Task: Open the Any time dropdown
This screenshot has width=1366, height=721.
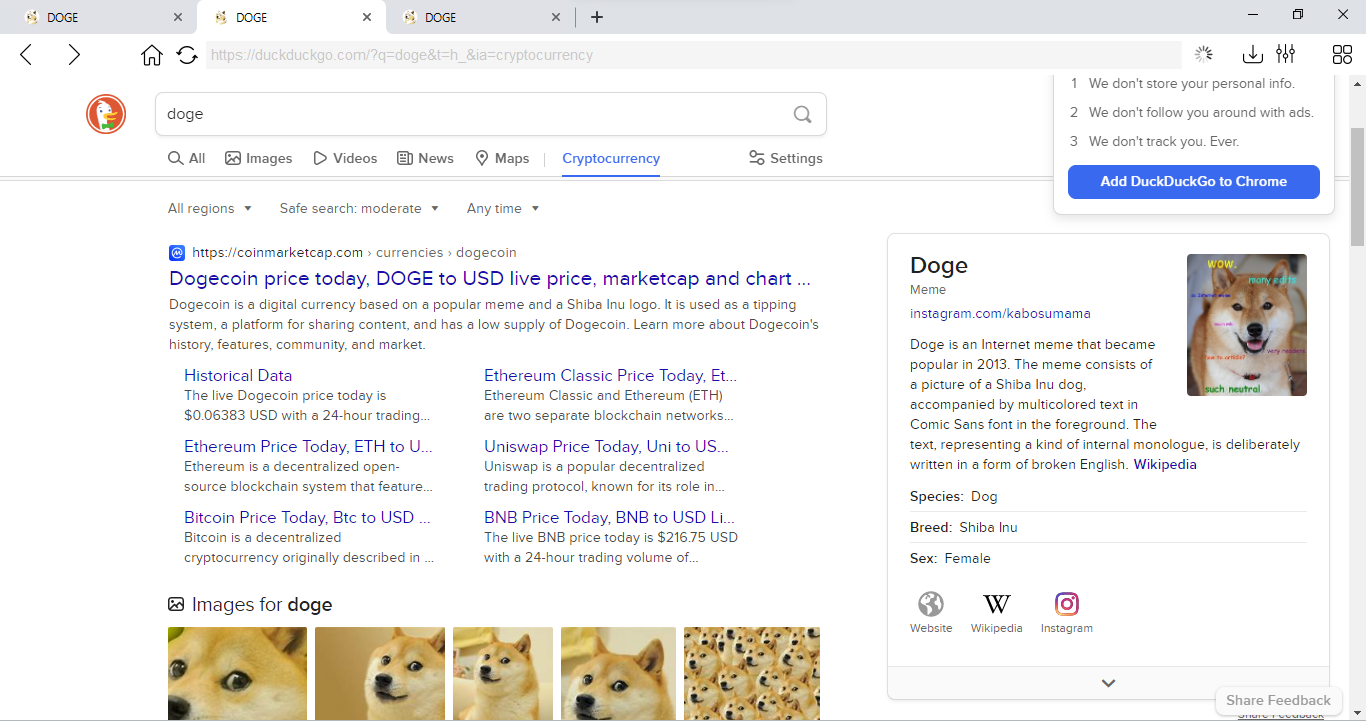Action: pyautogui.click(x=503, y=208)
